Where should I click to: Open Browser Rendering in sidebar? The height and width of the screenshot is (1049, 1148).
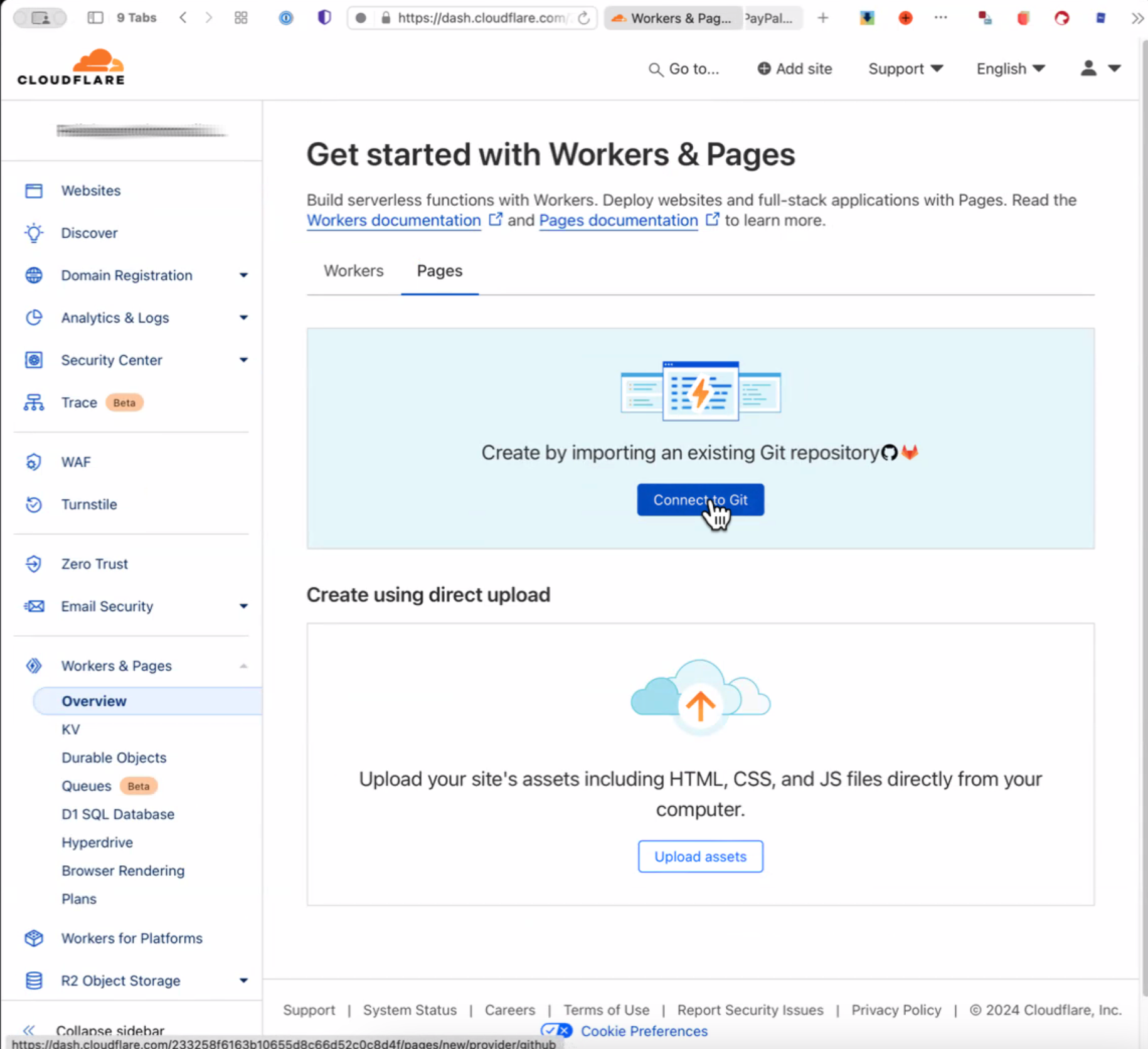pos(123,870)
